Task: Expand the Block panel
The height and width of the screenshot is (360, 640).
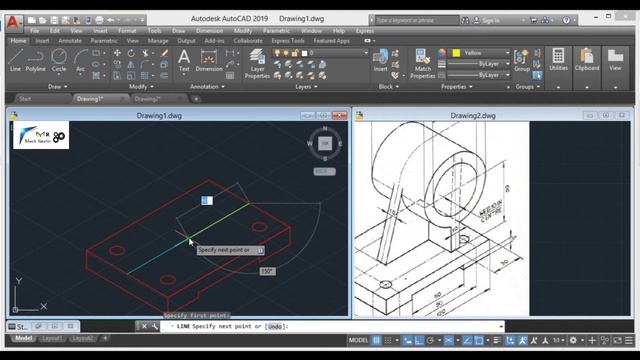Action: tap(389, 87)
